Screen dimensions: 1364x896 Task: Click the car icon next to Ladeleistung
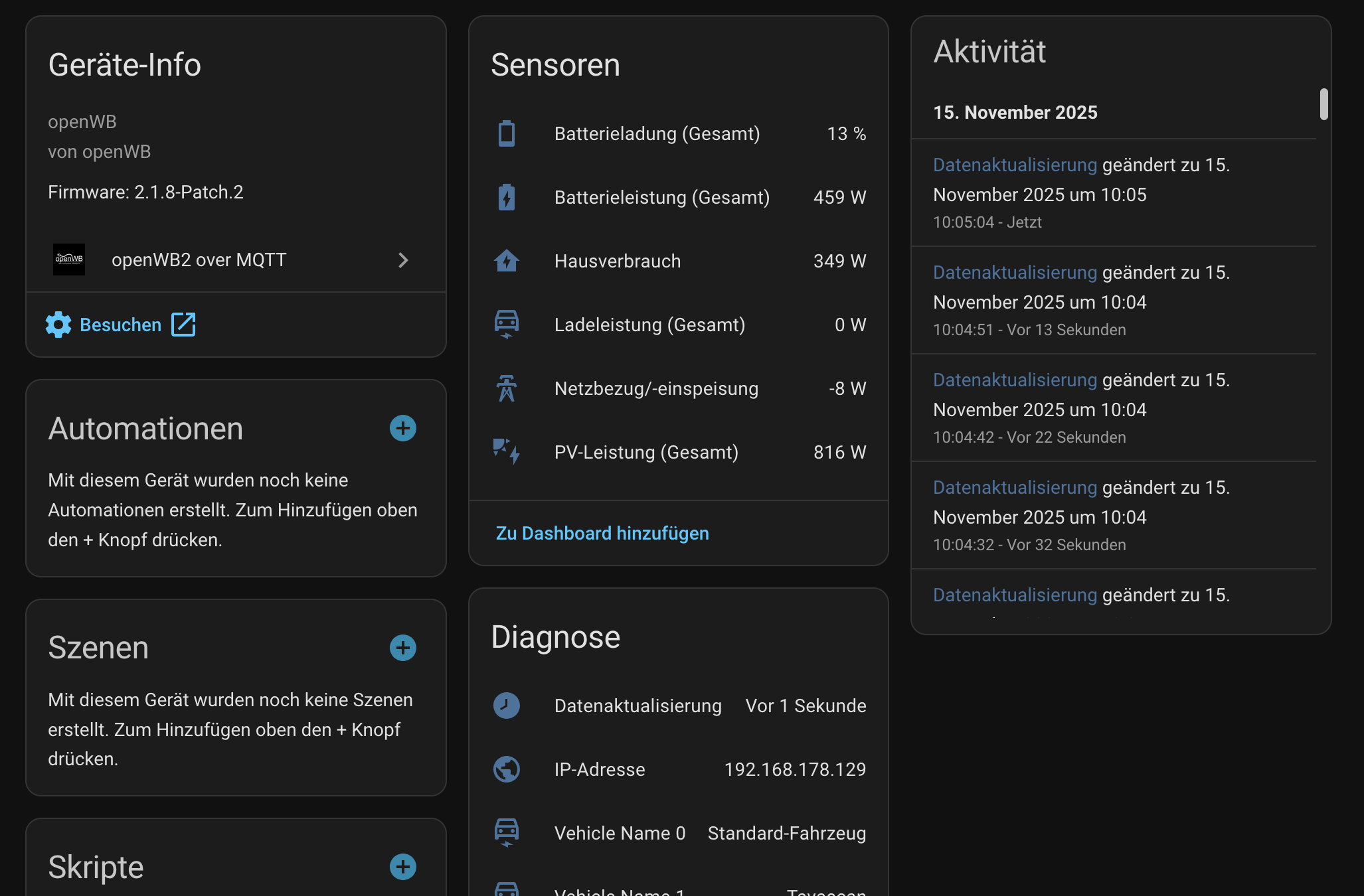[x=507, y=324]
